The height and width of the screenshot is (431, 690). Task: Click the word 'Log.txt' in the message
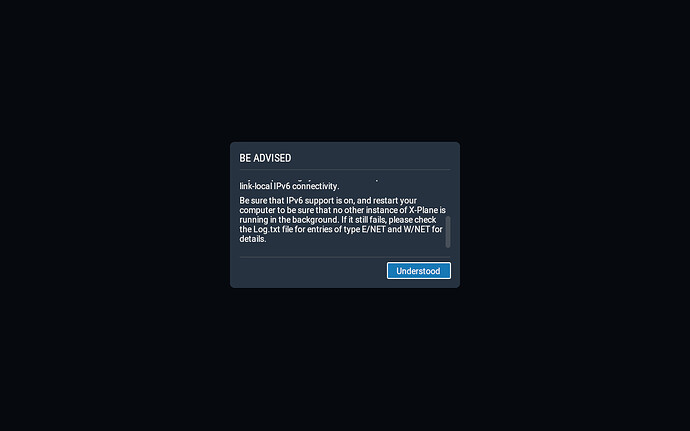(x=267, y=229)
